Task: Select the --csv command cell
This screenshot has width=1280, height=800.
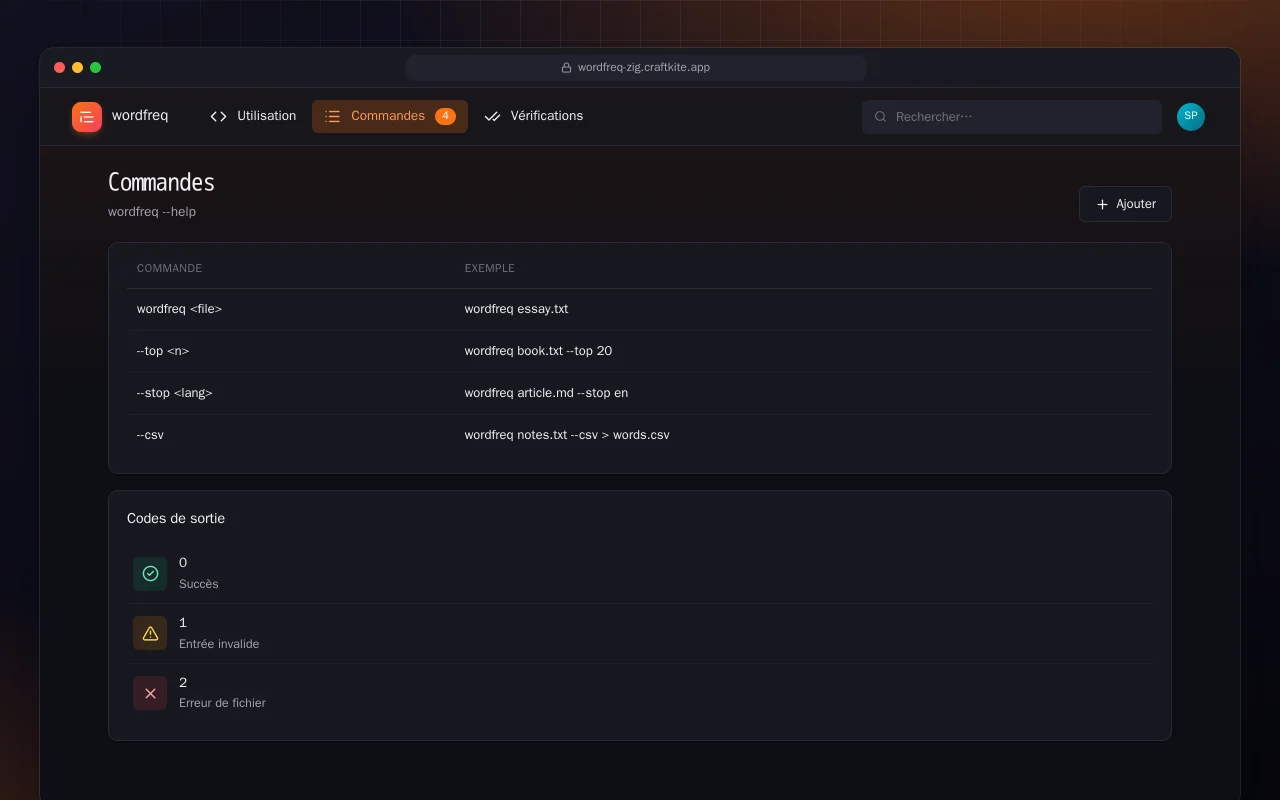Action: coord(150,435)
